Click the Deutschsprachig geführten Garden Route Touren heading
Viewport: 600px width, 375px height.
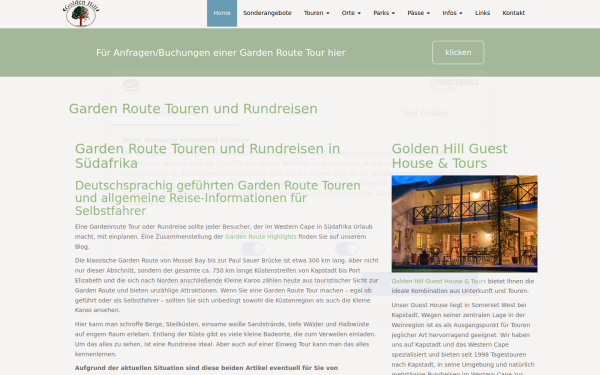(217, 198)
